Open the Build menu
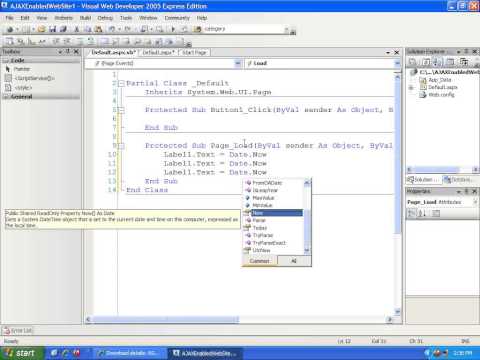The width and height of the screenshot is (480, 360). click(85, 18)
